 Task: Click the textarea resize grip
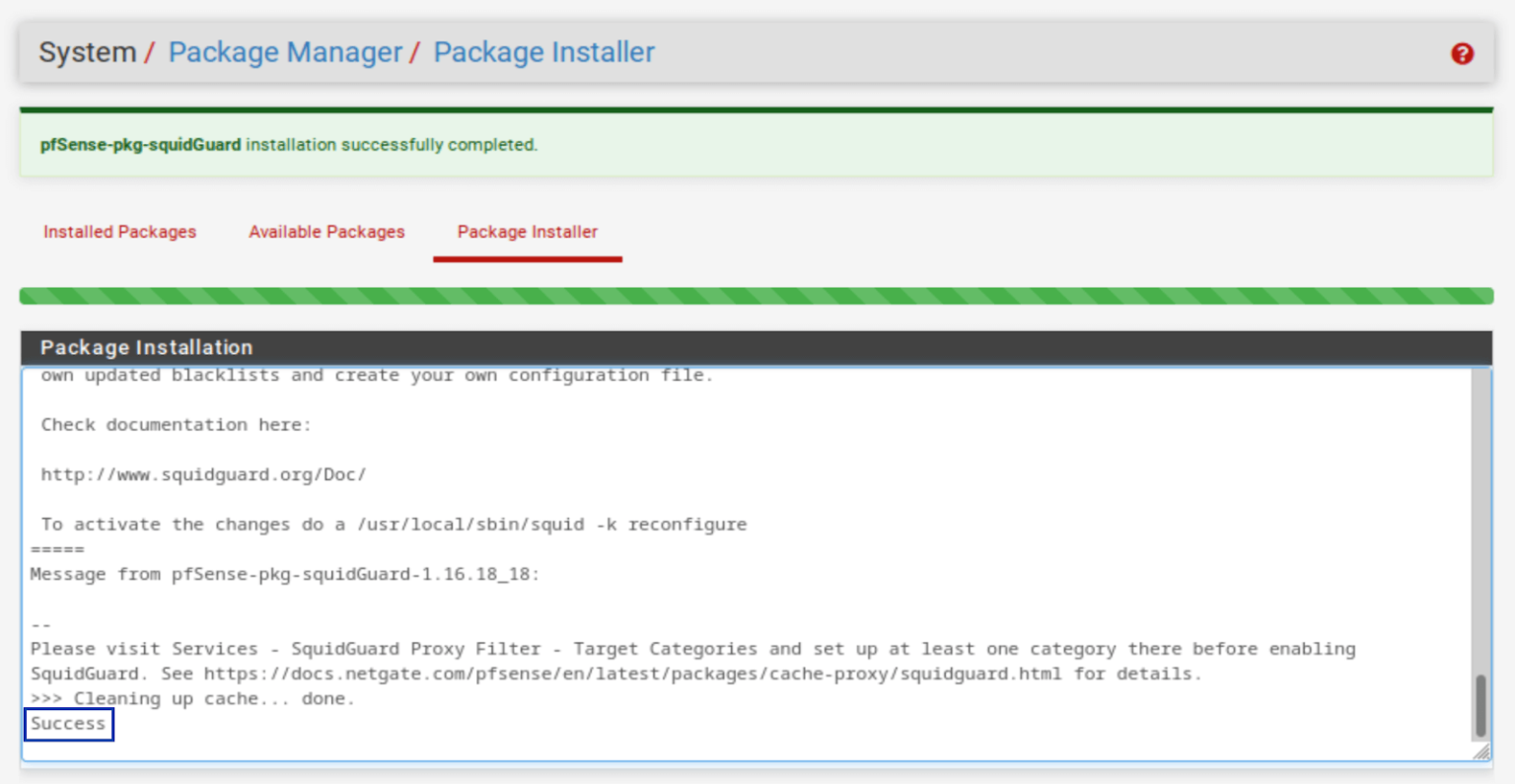pyautogui.click(x=1479, y=749)
